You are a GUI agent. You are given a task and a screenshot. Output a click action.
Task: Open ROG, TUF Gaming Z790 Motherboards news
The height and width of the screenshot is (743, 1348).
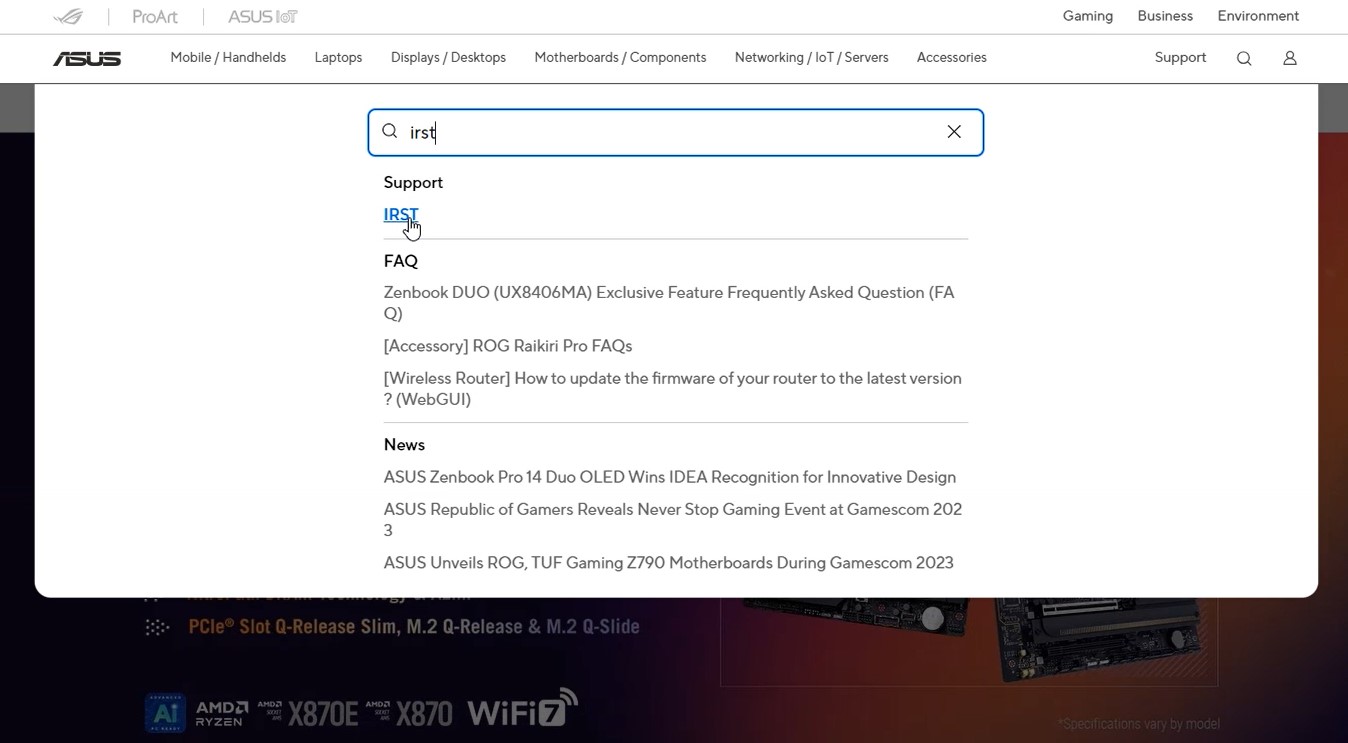[669, 563]
